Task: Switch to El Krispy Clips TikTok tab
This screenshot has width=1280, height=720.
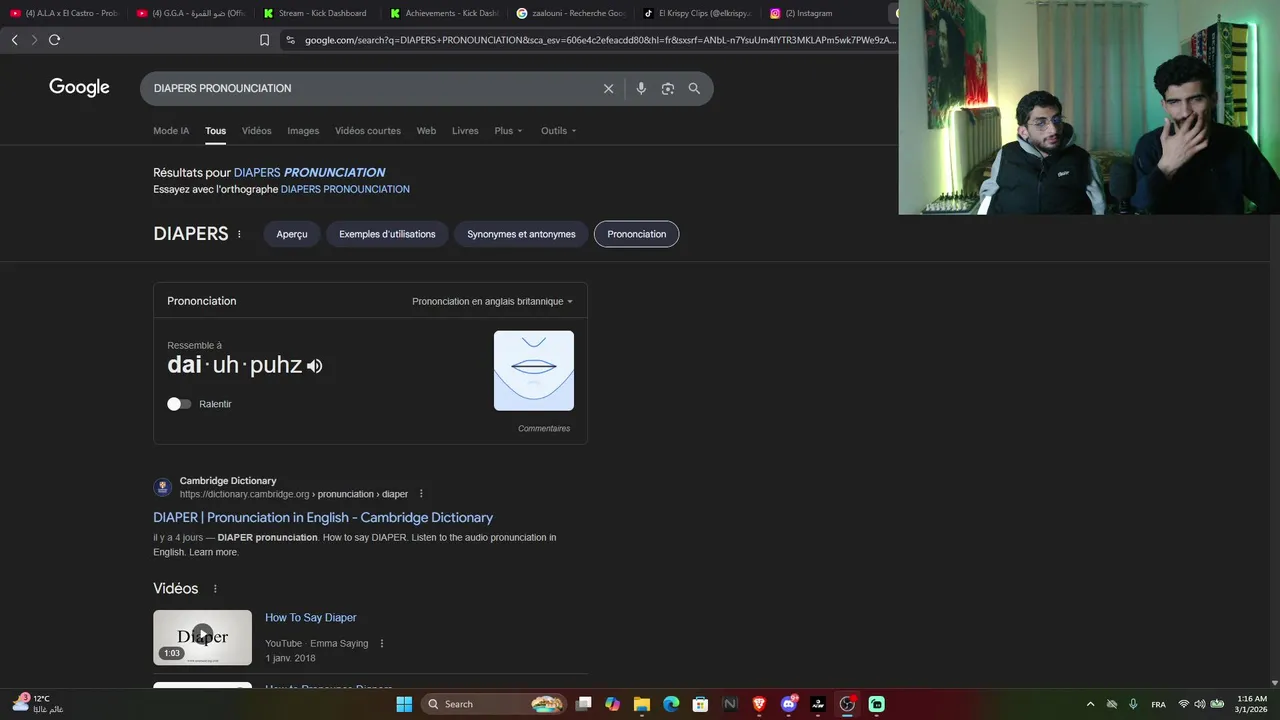Action: coord(697,13)
